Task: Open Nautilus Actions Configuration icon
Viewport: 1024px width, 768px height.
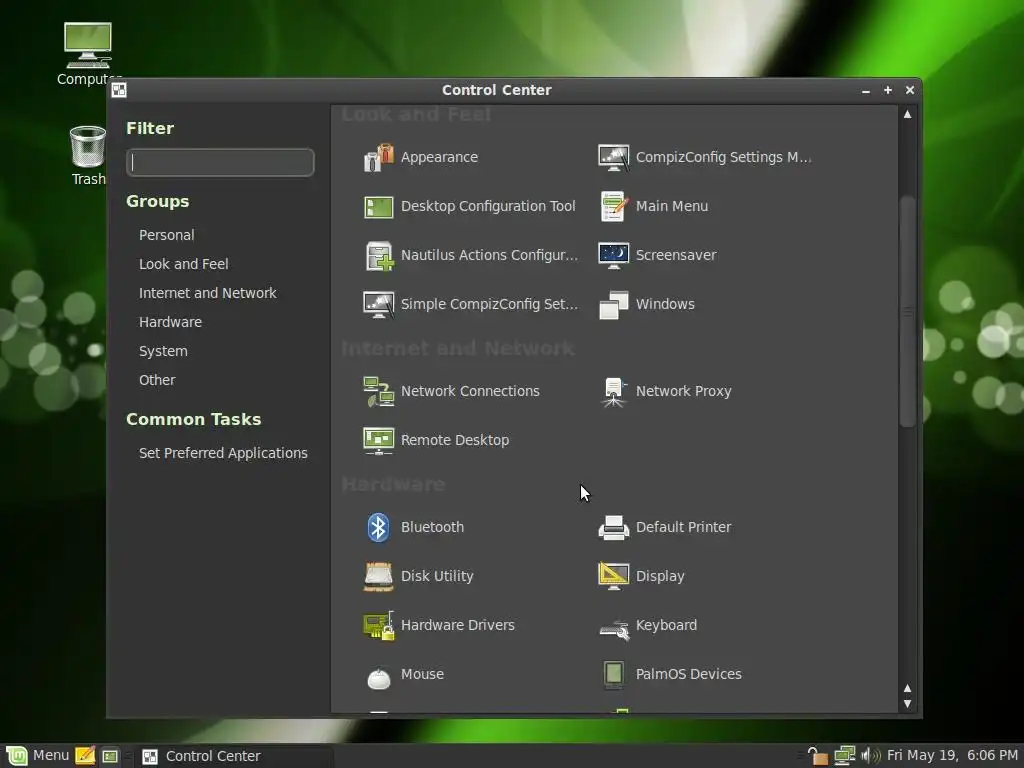Action: click(379, 255)
